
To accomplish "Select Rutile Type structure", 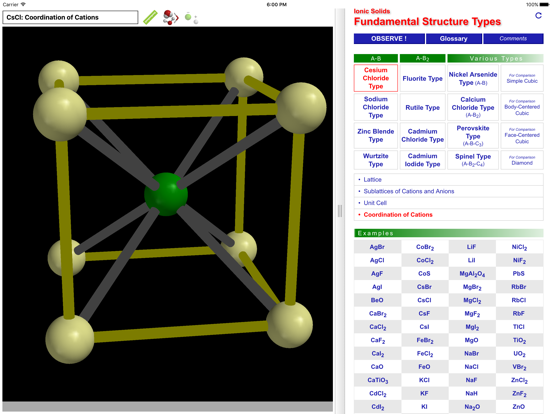I will (x=422, y=107).
